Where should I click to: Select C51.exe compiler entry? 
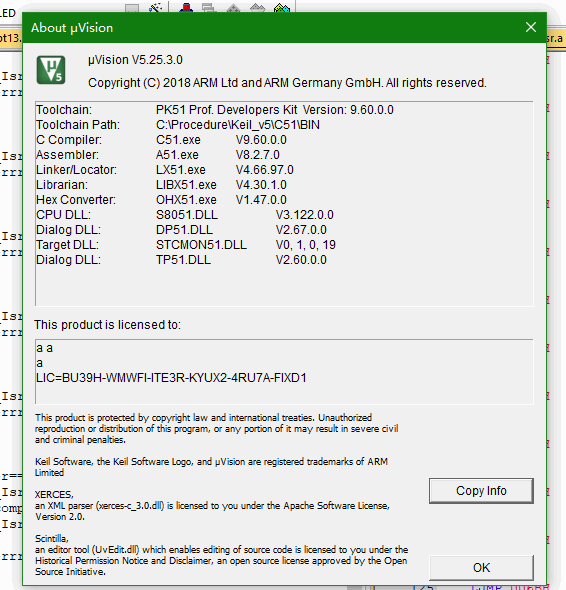click(178, 140)
